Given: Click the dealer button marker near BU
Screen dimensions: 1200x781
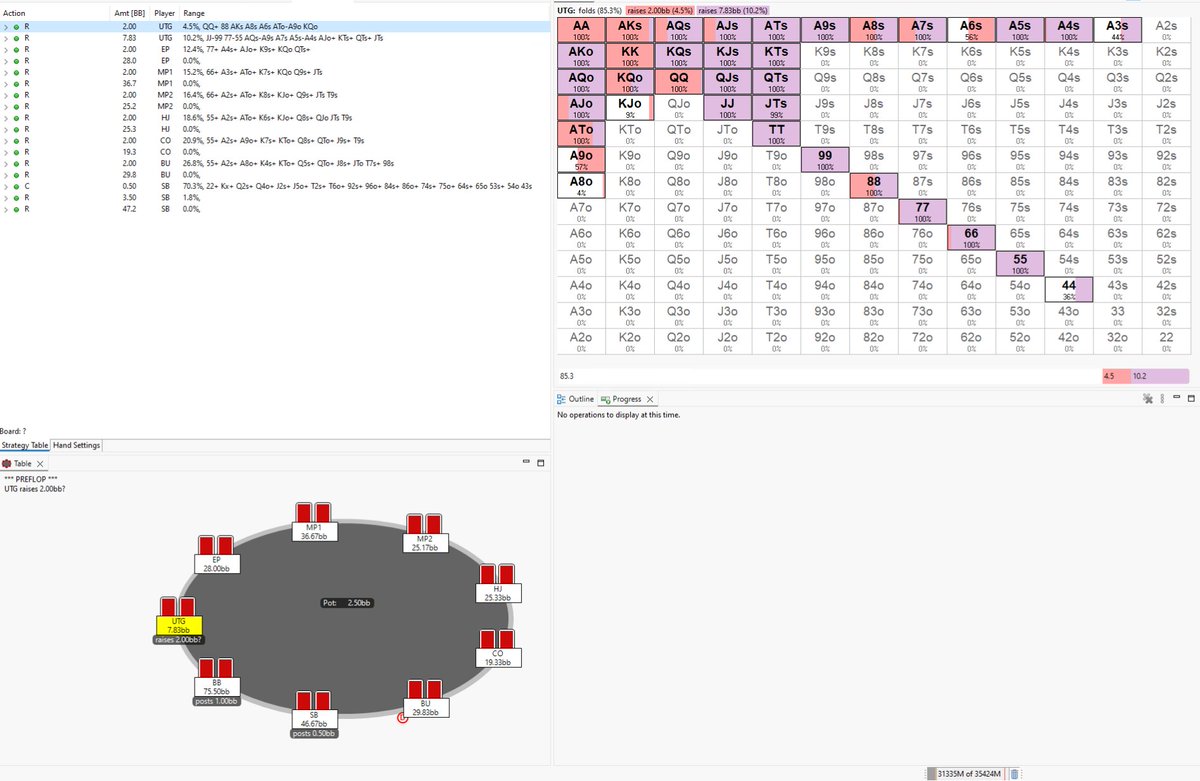Looking at the screenshot, I should point(402,716).
